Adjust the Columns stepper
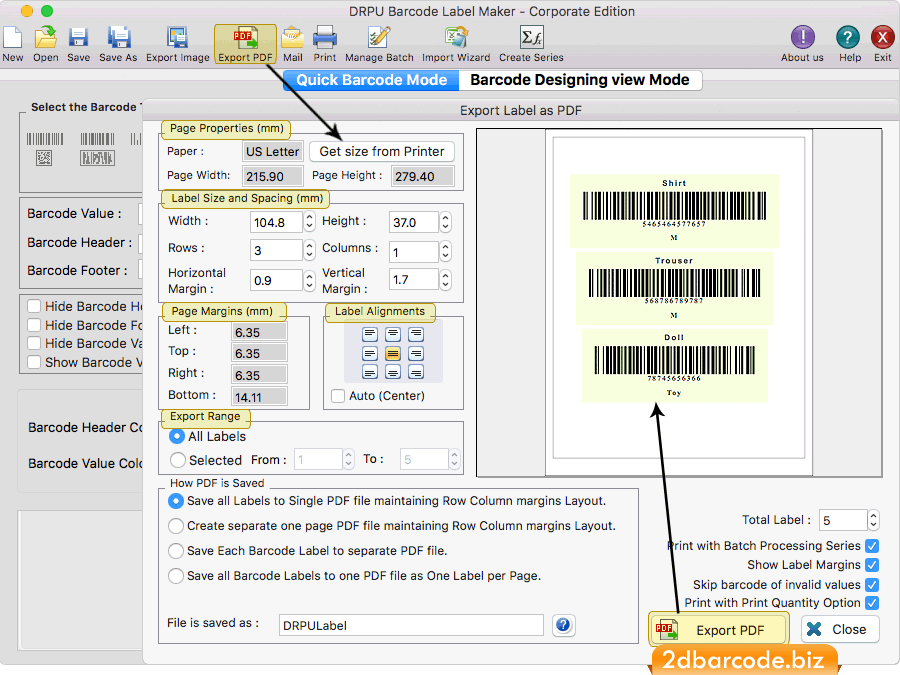 [x=445, y=251]
